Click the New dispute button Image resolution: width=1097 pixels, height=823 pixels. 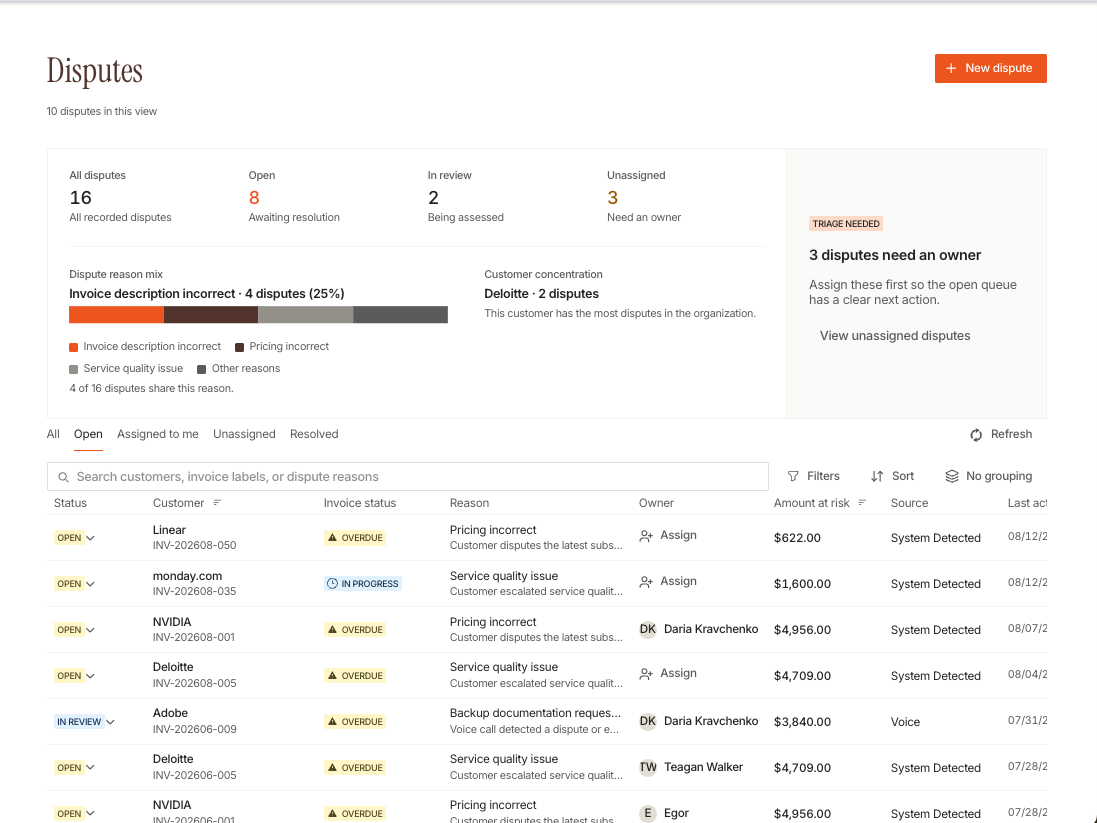[x=990, y=69]
